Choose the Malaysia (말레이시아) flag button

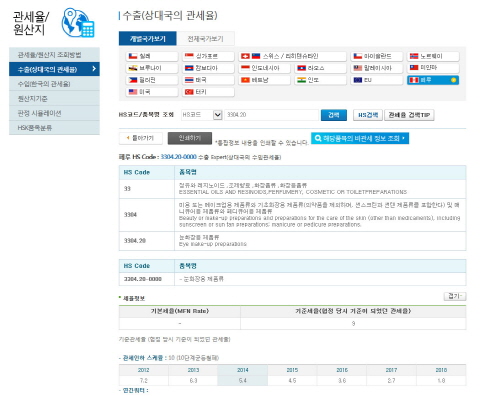point(377,68)
